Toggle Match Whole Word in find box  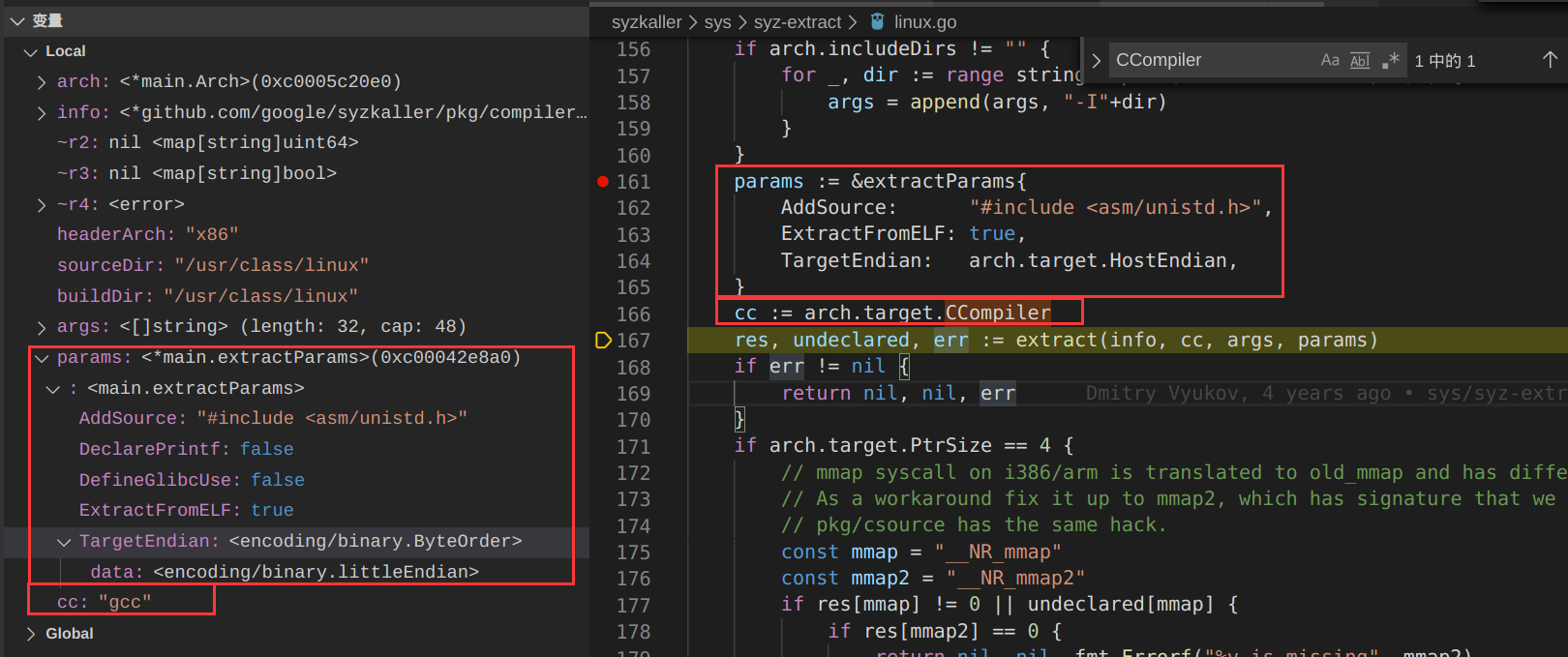pyautogui.click(x=1360, y=60)
